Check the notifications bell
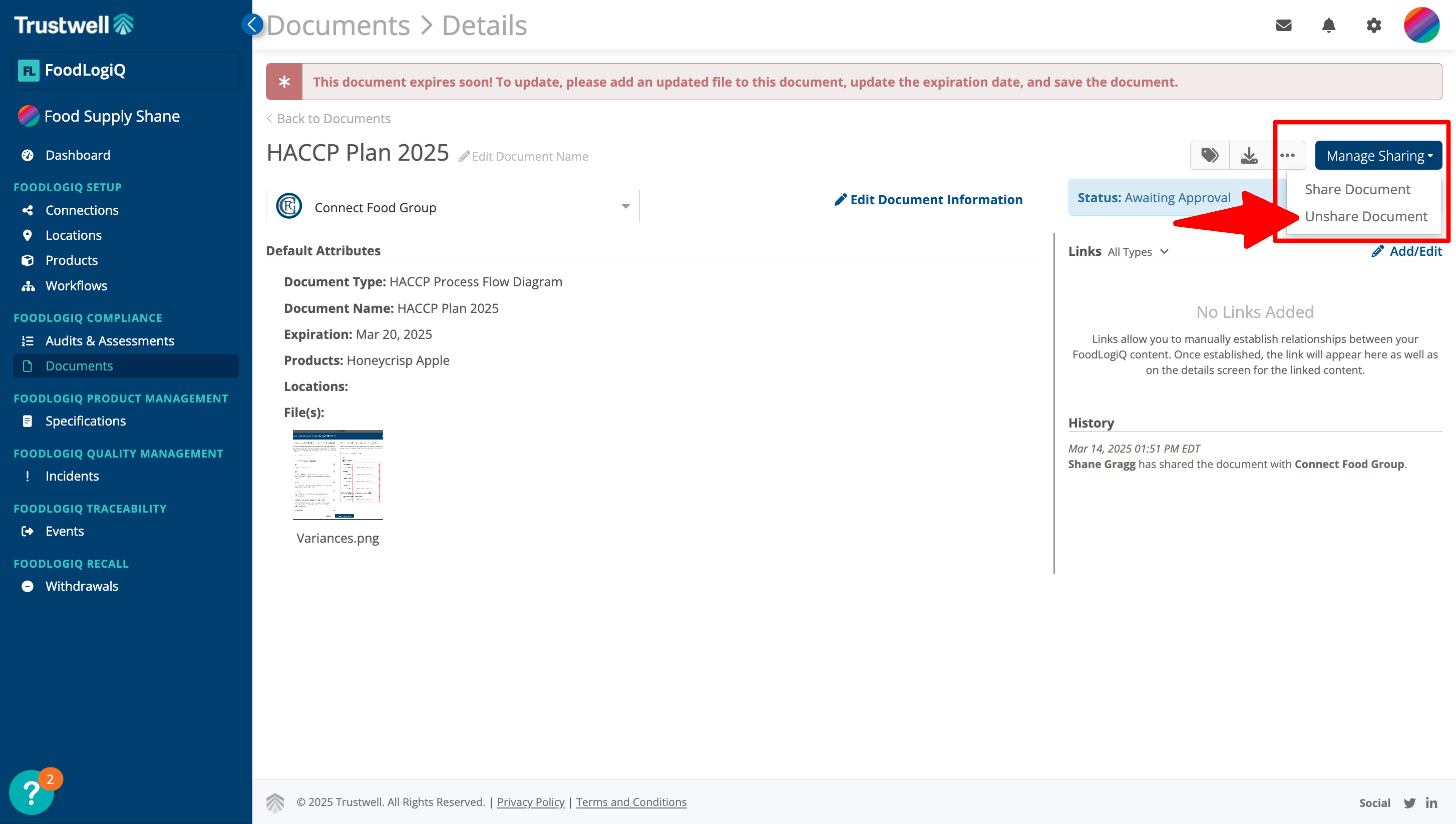Image resolution: width=1456 pixels, height=824 pixels. pyautogui.click(x=1328, y=25)
